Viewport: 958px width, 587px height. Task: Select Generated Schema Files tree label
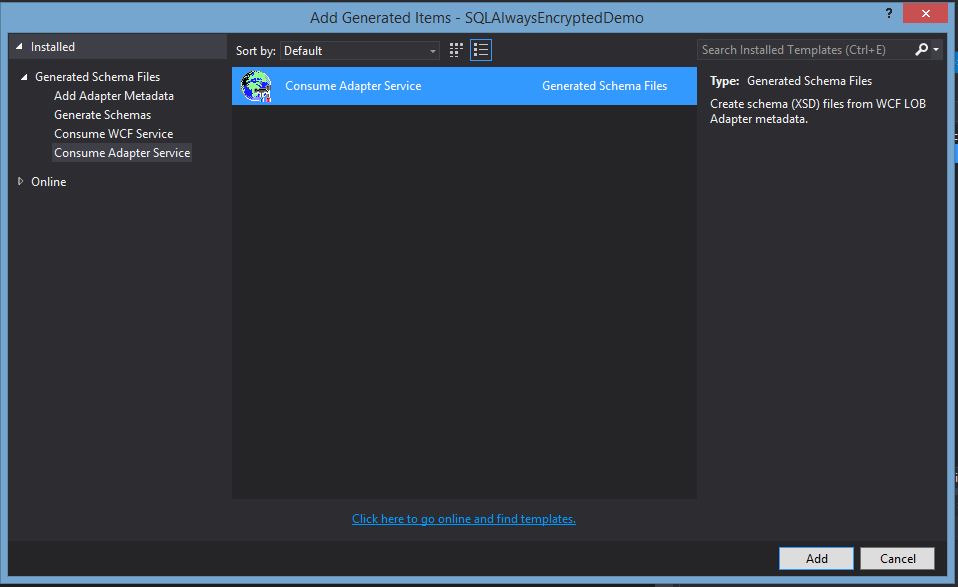(97, 77)
